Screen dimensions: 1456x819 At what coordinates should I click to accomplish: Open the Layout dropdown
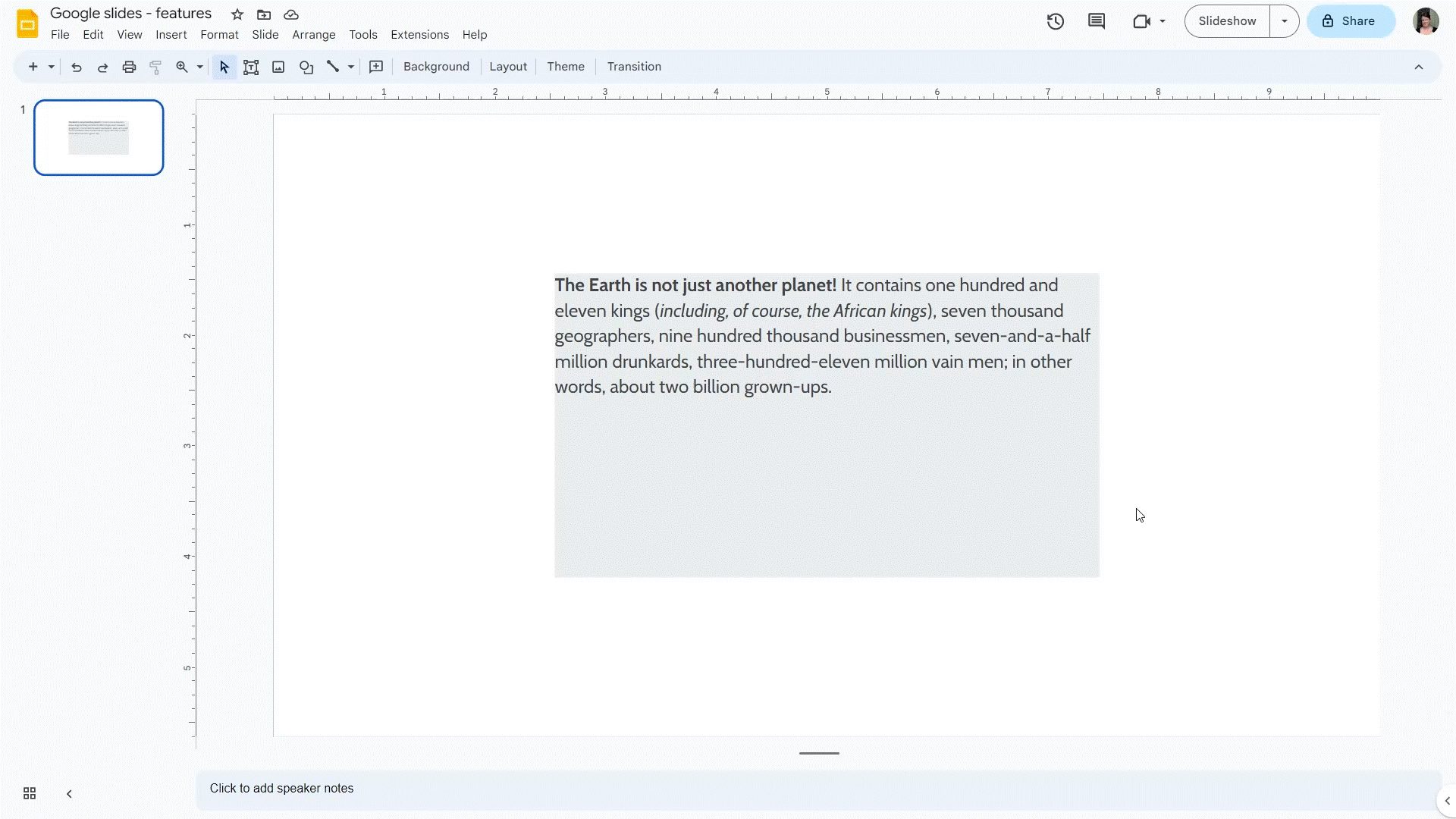pyautogui.click(x=507, y=66)
